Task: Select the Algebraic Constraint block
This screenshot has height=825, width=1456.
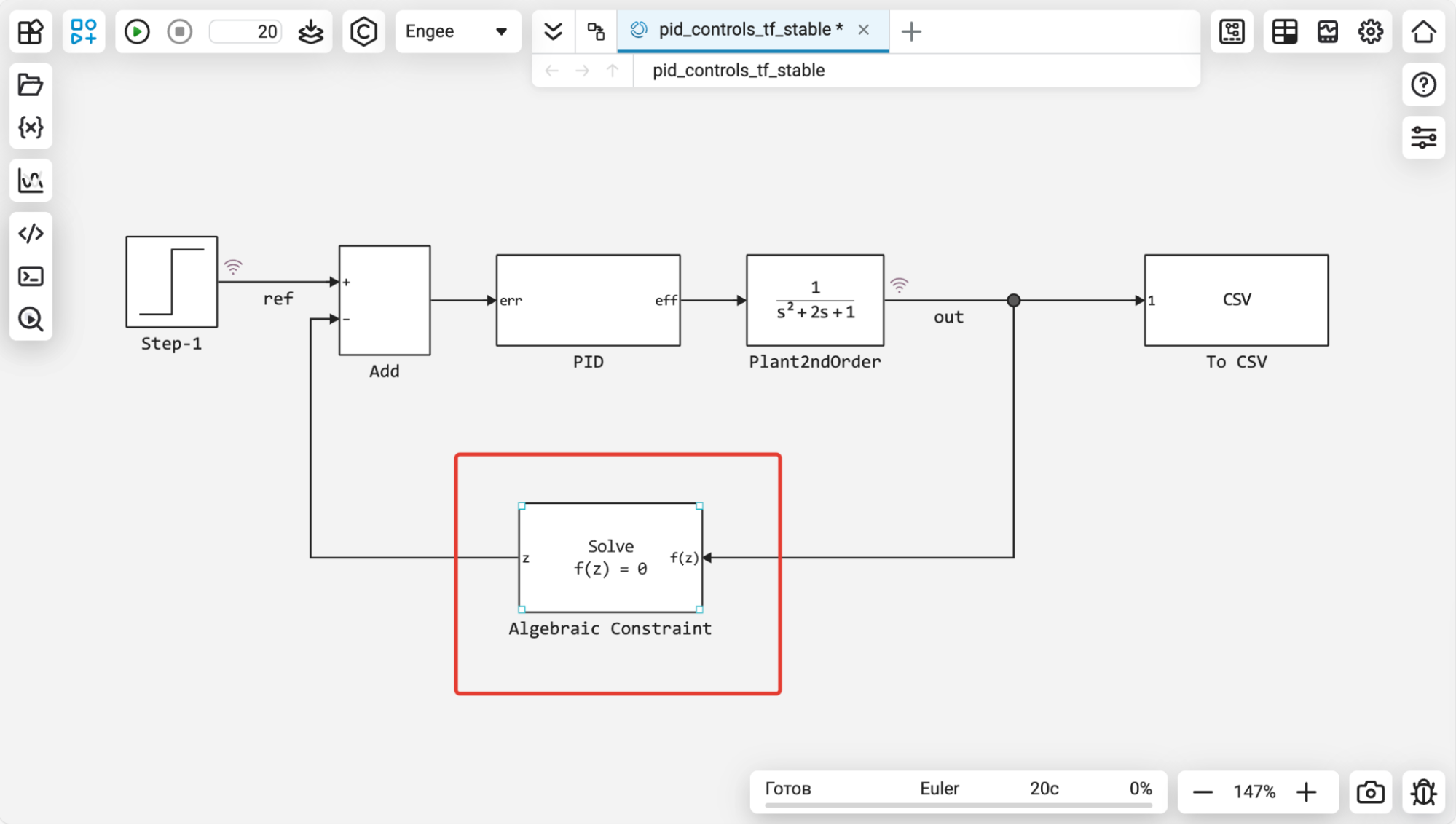Action: [x=610, y=558]
